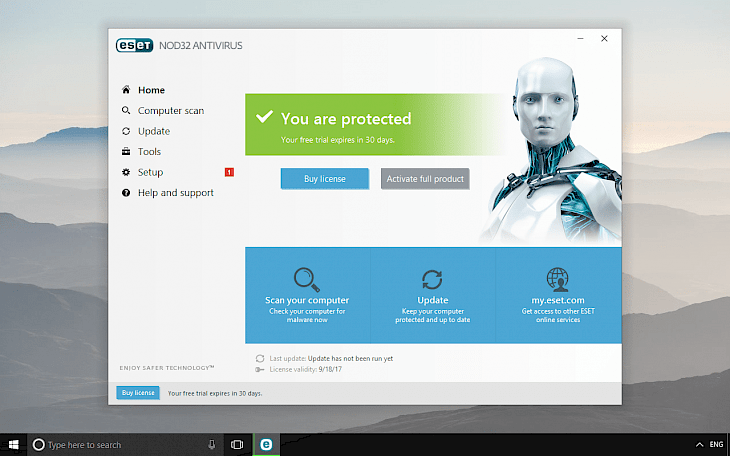Open Help and support section
Viewport: 730px width, 456px height.
click(x=176, y=193)
